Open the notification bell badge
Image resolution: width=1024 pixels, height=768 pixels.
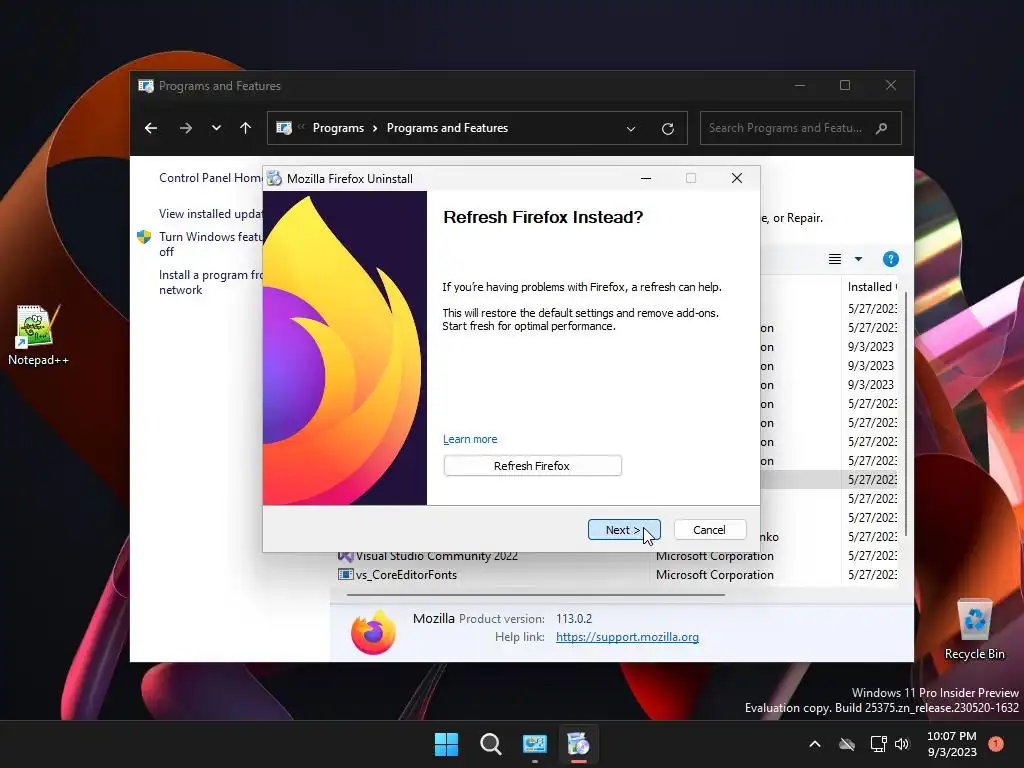[996, 743]
